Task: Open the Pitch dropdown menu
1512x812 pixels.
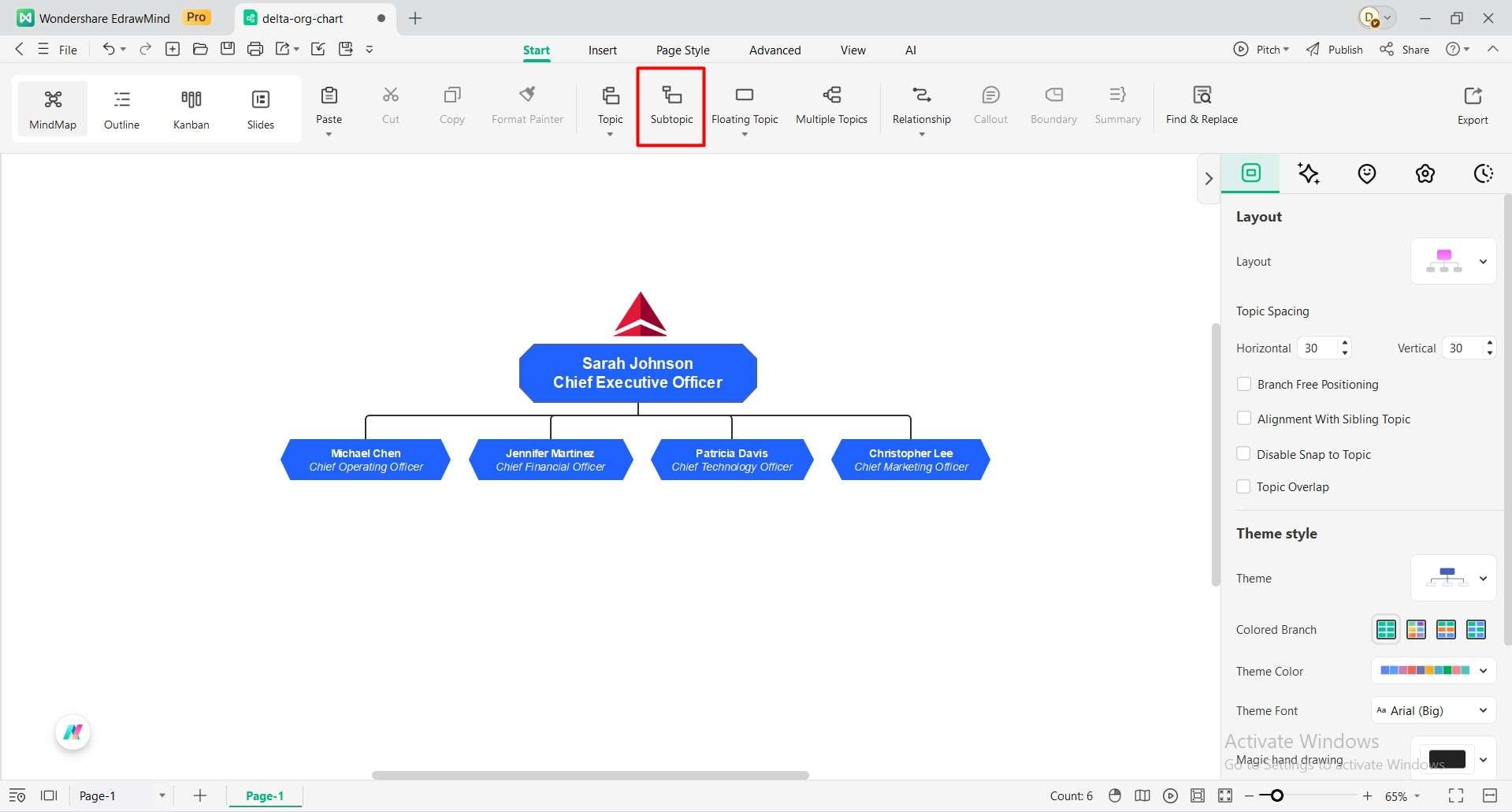Action: click(x=1261, y=50)
